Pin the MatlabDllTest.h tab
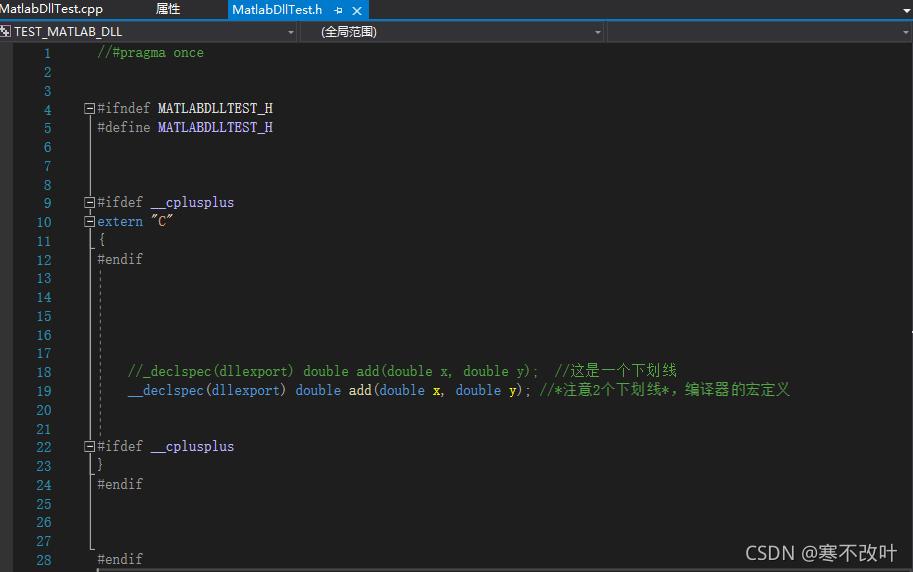913x572 pixels. tap(339, 10)
